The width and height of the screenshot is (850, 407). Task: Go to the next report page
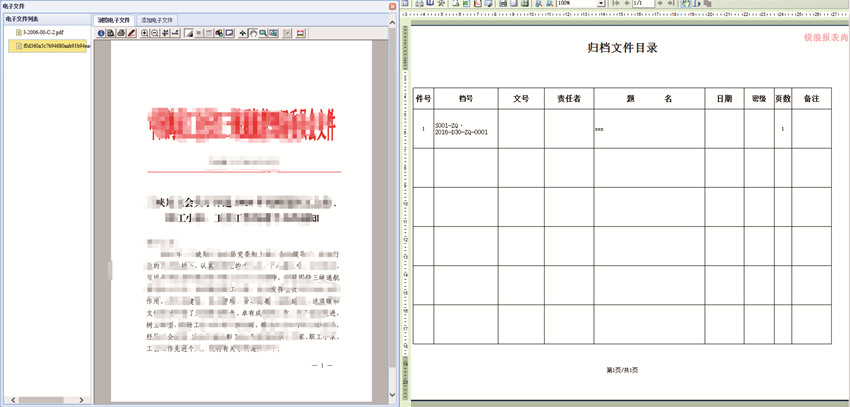[x=659, y=4]
